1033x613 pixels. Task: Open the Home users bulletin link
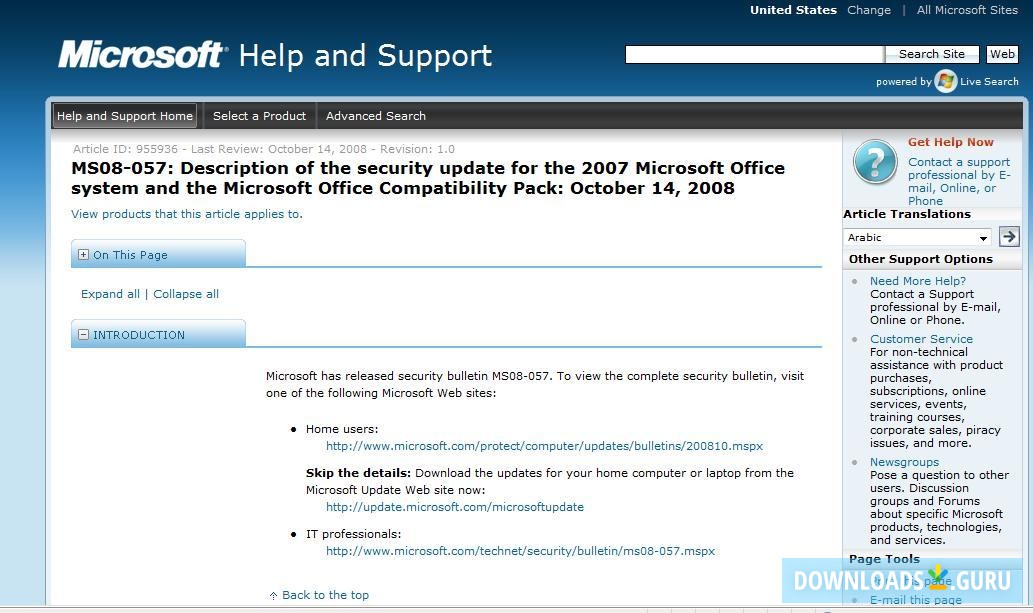(x=544, y=446)
